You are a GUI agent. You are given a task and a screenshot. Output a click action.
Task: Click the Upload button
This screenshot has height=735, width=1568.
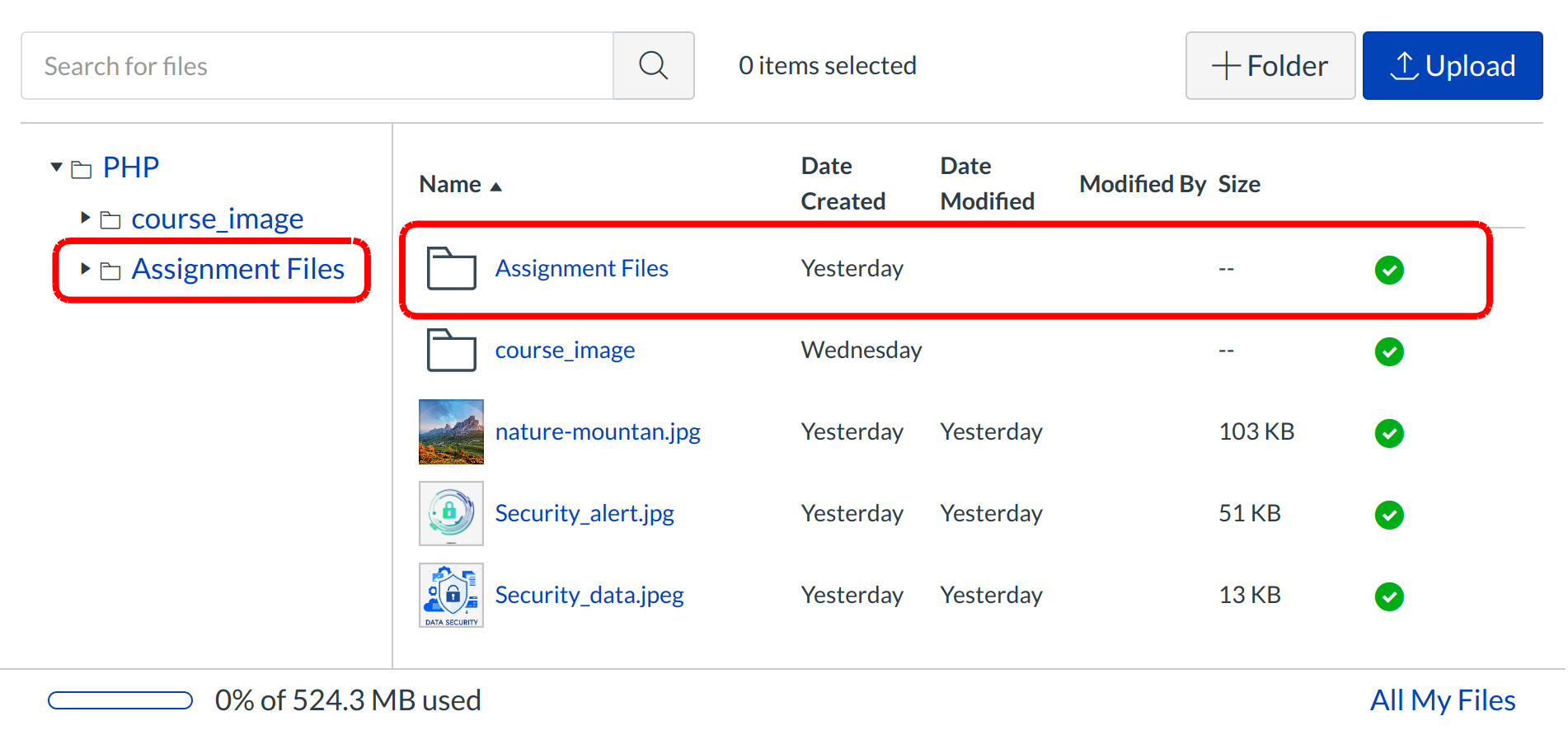tap(1452, 66)
